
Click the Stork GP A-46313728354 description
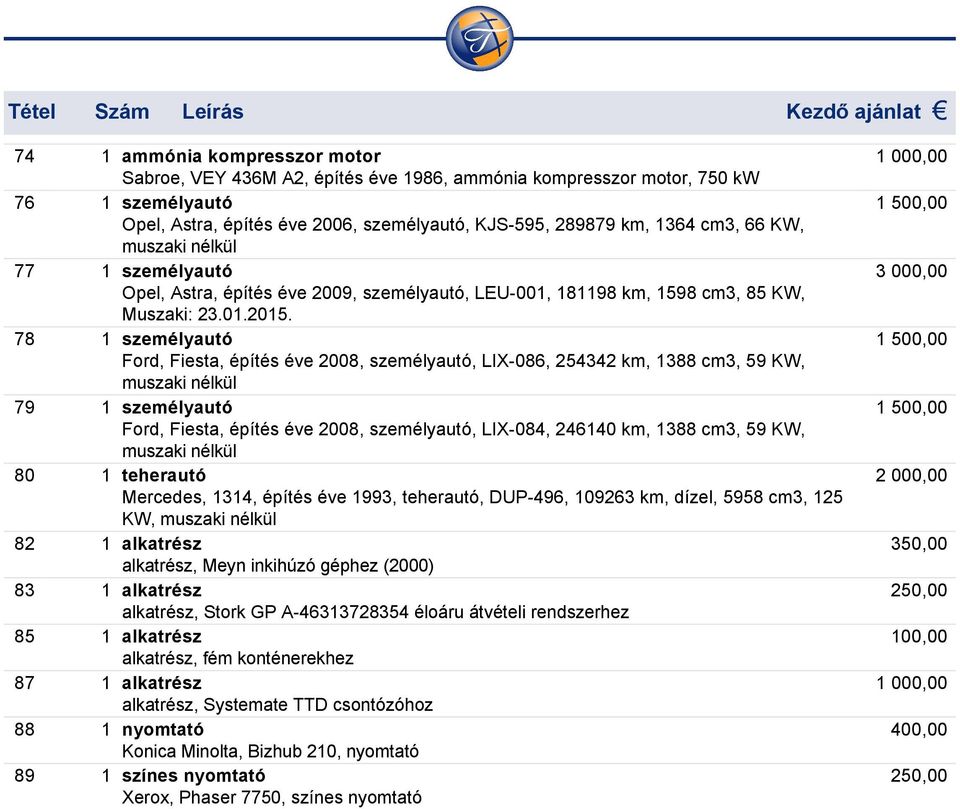(x=375, y=612)
